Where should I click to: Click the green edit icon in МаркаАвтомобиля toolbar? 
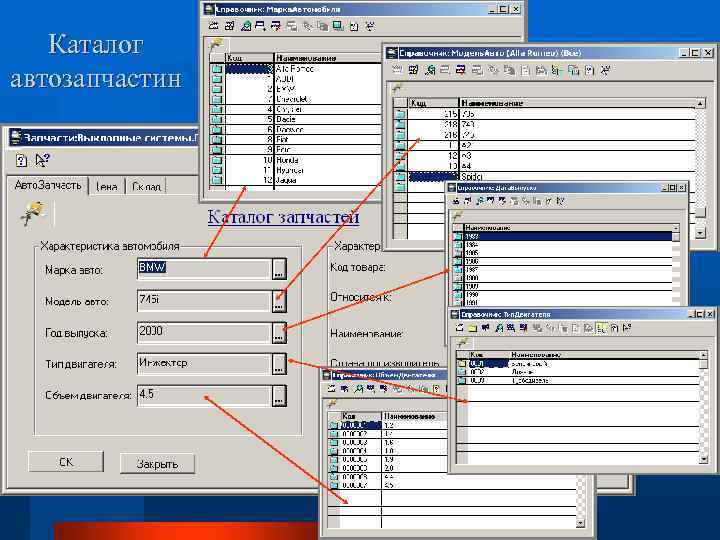click(246, 26)
